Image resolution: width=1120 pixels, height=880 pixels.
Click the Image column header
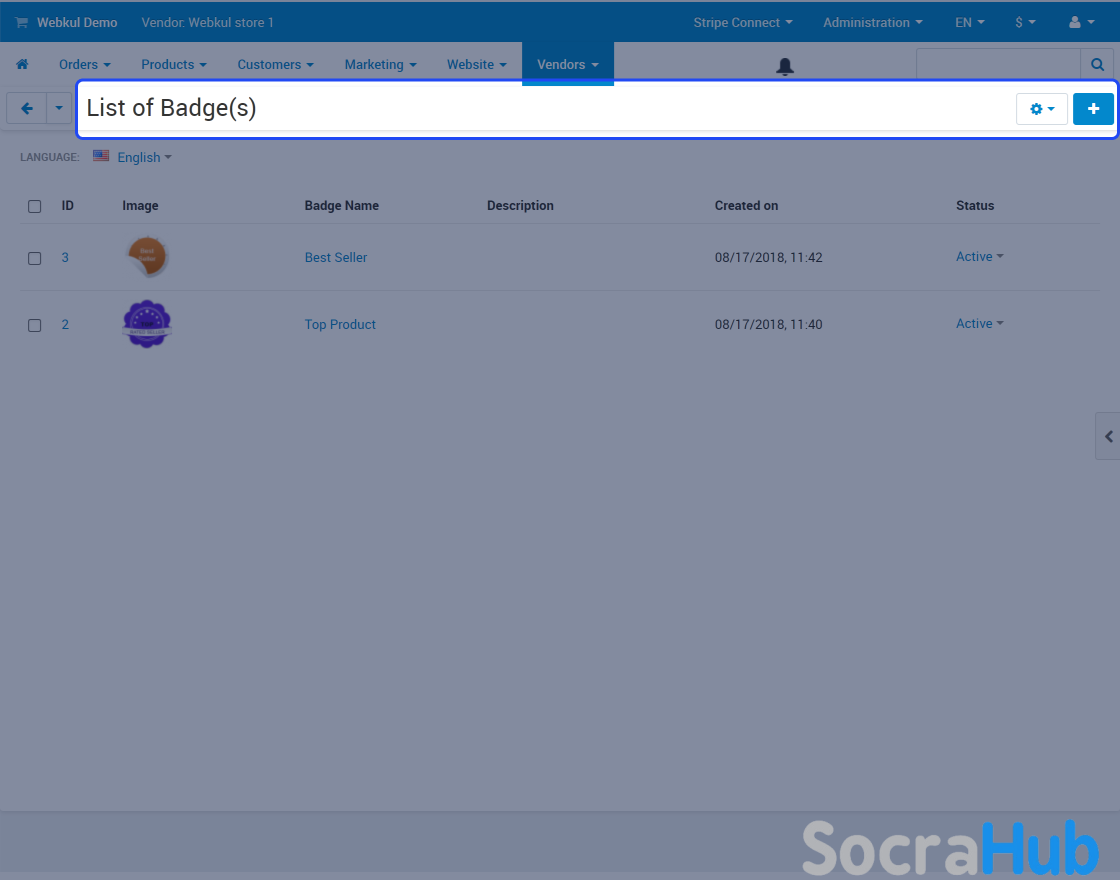pyautogui.click(x=140, y=206)
